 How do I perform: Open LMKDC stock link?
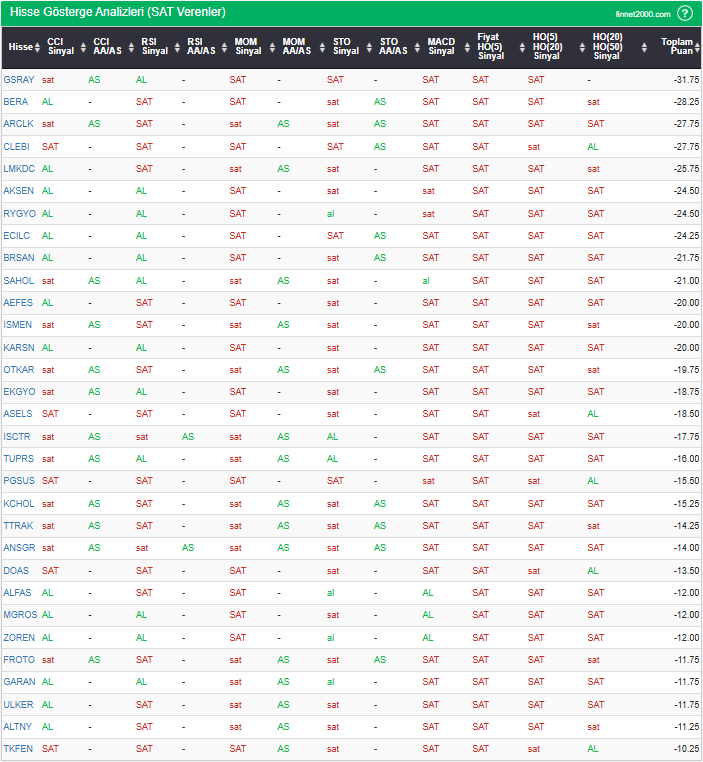pyautogui.click(x=19, y=169)
